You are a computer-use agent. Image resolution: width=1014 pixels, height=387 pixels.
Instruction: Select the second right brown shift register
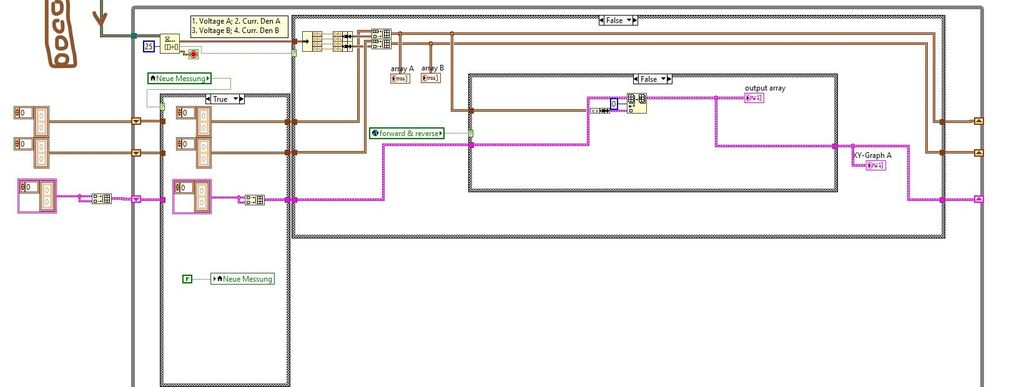coord(978,153)
